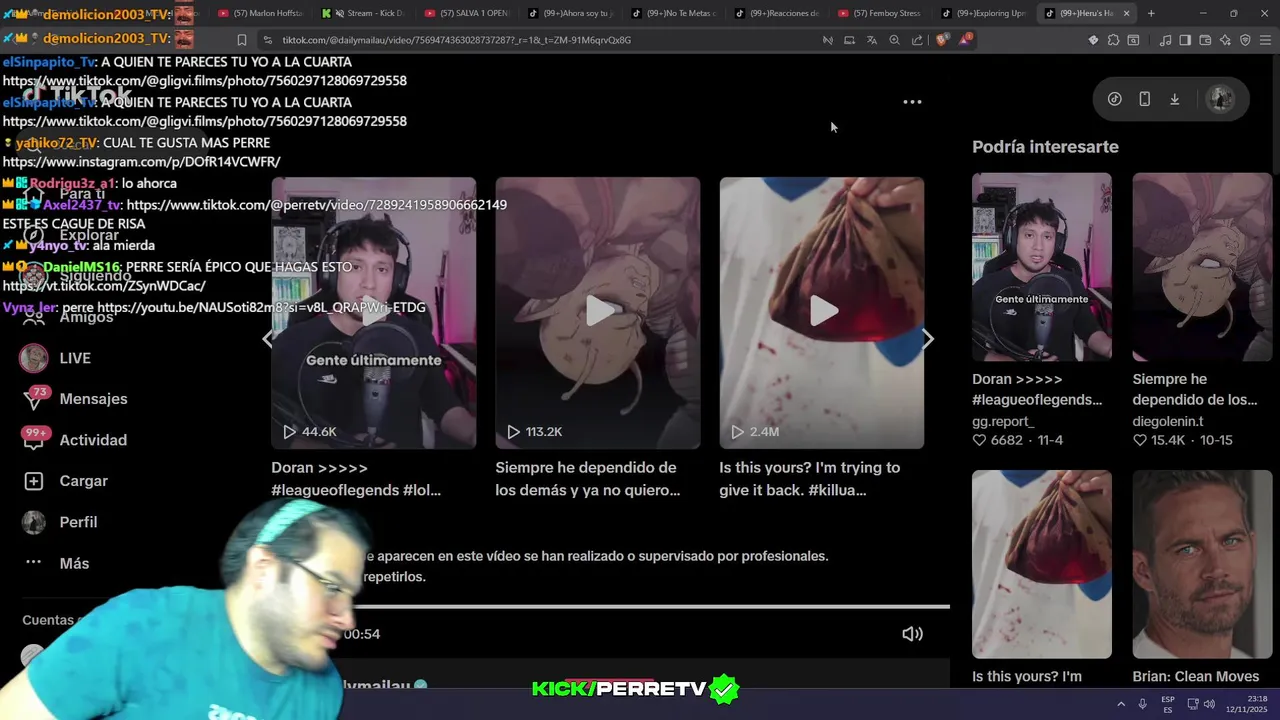Viewport: 1280px width, 720px height.
Task: Click the taskbar volume speaker icon
Action: (x=1210, y=703)
